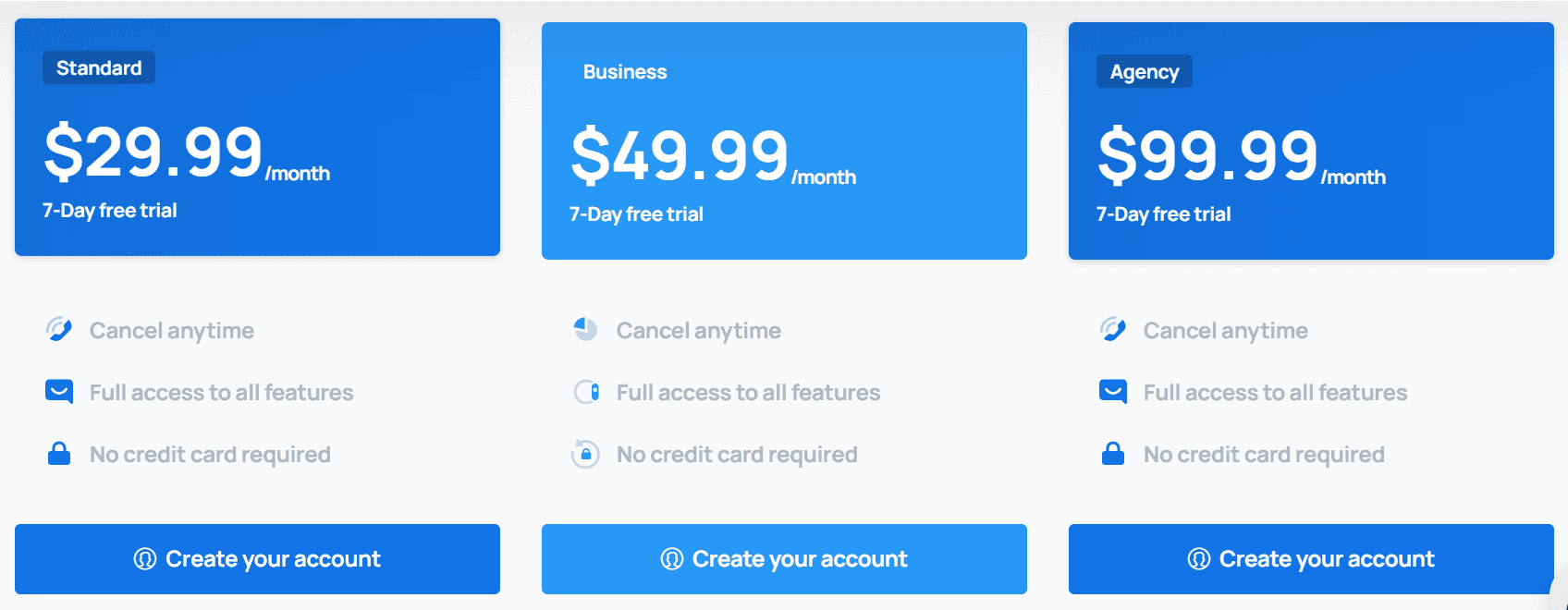Click the padlock icon next to Standard's no credit card

click(x=59, y=453)
